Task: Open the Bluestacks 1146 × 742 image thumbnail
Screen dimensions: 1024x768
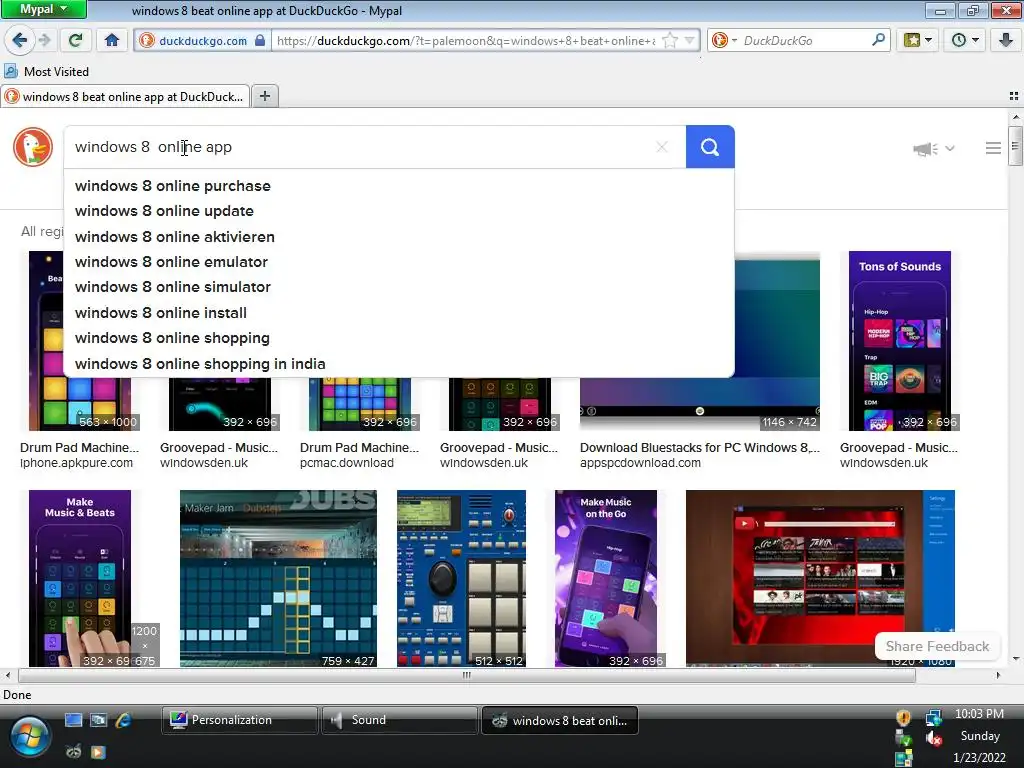Action: pyautogui.click(x=777, y=340)
